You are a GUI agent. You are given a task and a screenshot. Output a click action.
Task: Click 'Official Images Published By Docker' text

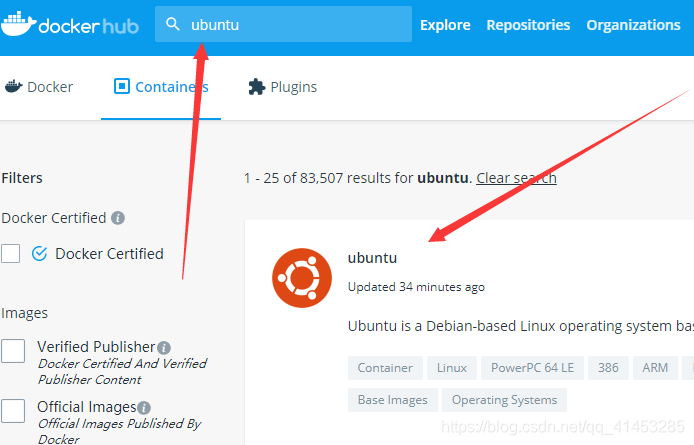(x=120, y=431)
